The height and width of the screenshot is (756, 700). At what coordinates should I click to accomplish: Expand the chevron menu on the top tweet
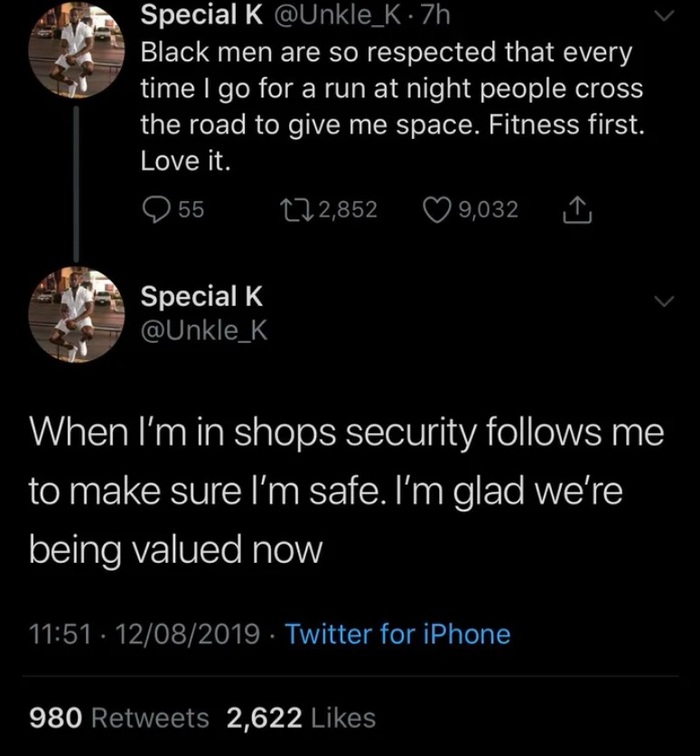663,17
